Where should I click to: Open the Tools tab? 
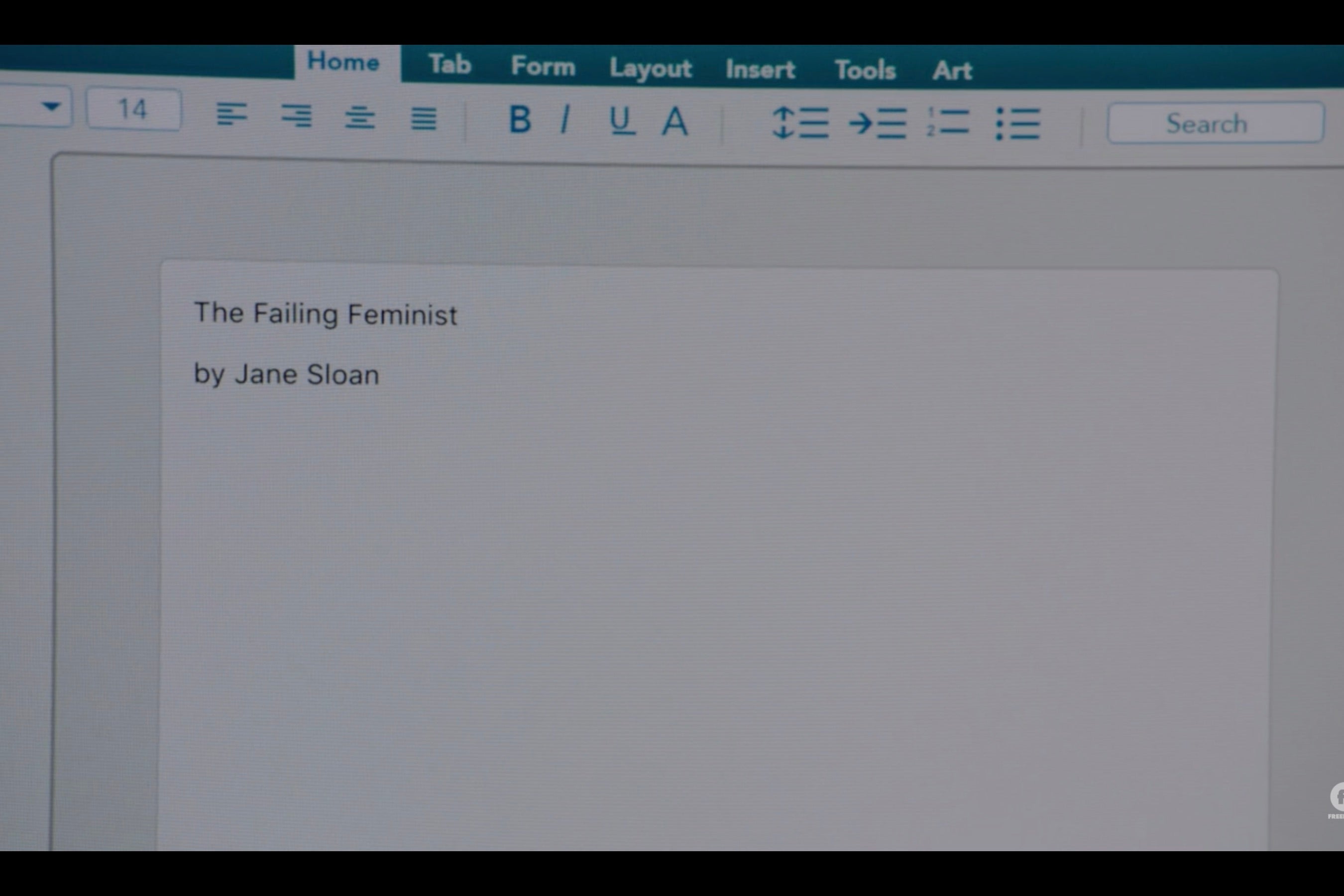click(865, 70)
